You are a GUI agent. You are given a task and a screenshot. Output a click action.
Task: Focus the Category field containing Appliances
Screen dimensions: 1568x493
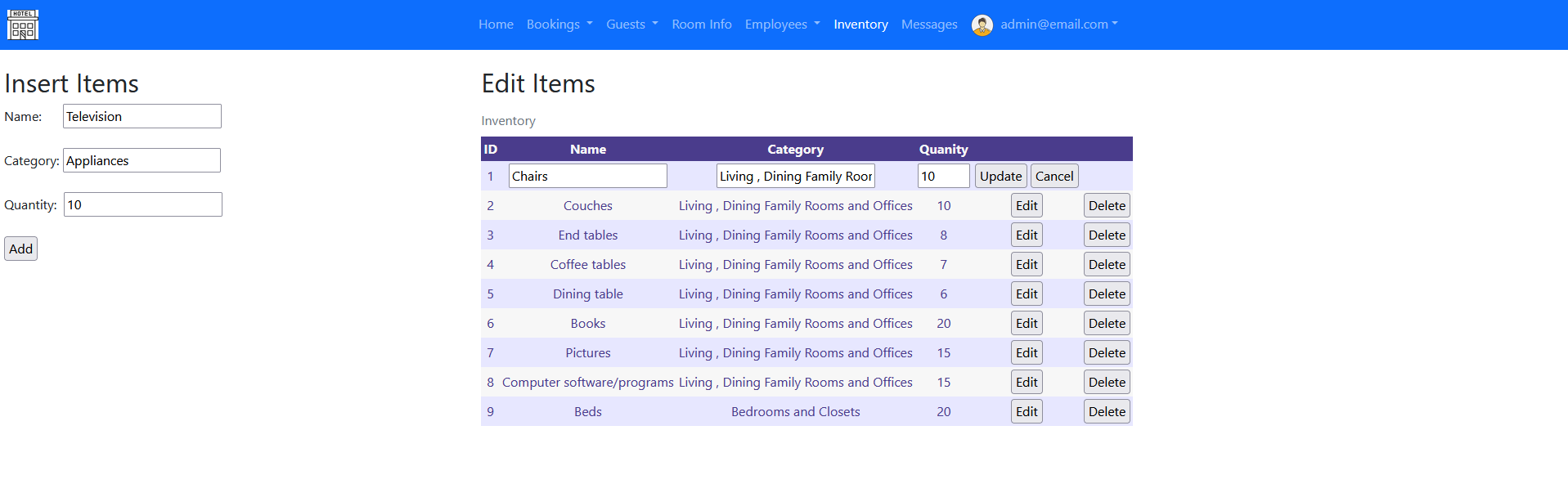pyautogui.click(x=142, y=161)
